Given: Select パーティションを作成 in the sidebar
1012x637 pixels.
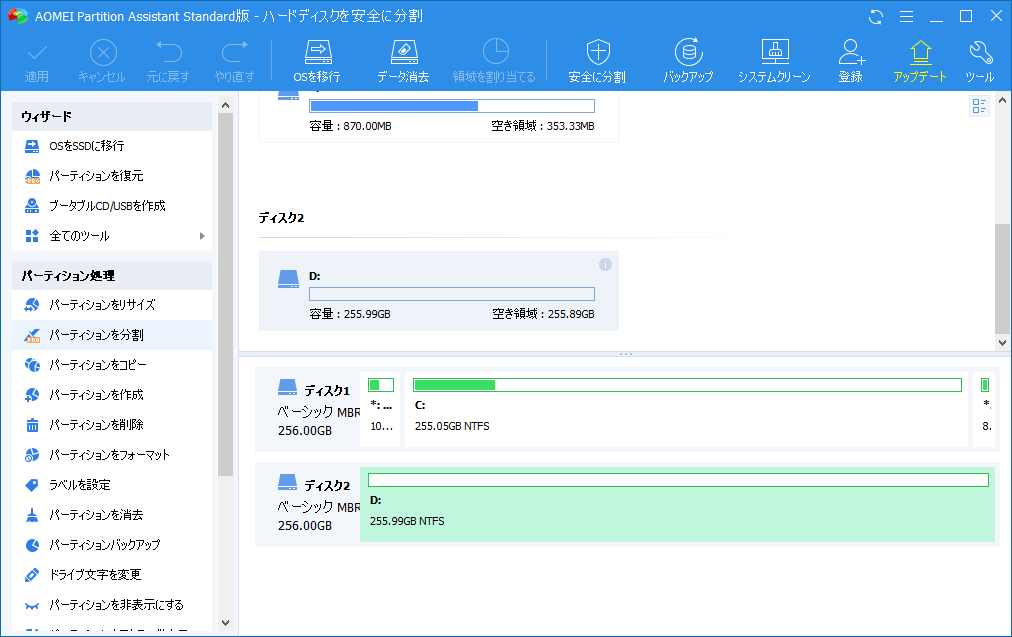Looking at the screenshot, I should point(112,394).
